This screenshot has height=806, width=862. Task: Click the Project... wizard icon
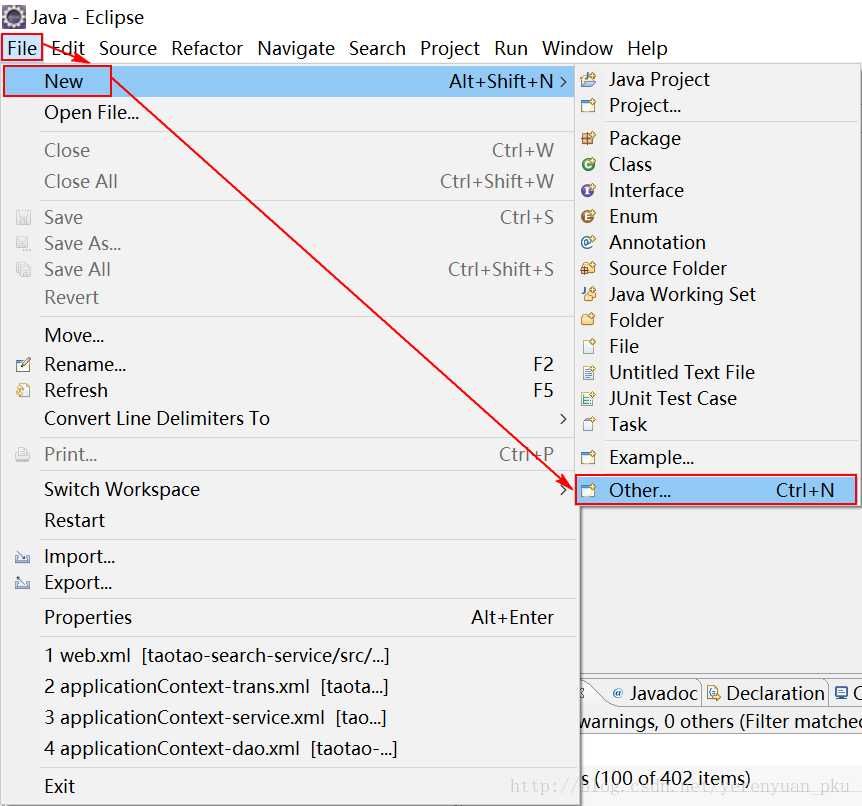coord(588,105)
